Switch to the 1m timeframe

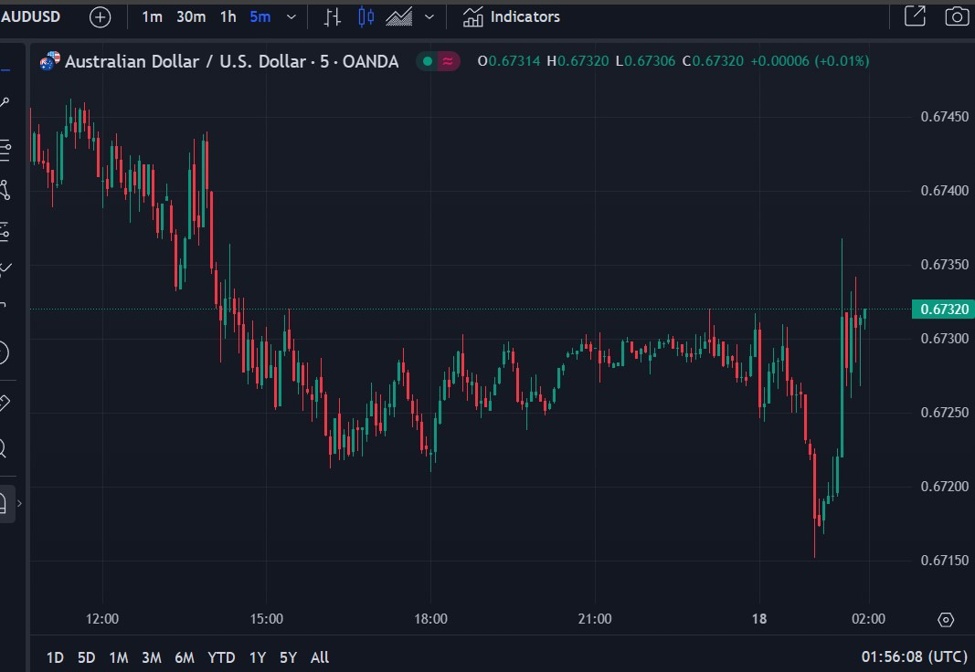point(152,17)
